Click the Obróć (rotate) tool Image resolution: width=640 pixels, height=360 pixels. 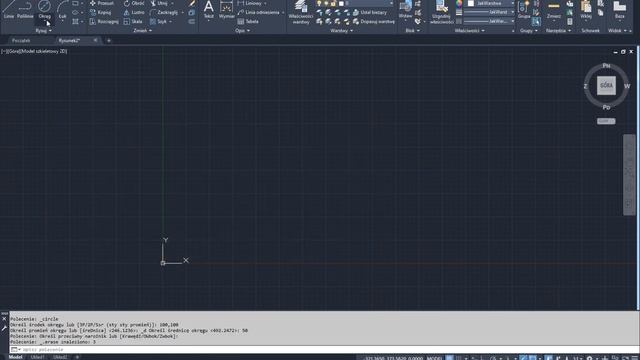[134, 3]
